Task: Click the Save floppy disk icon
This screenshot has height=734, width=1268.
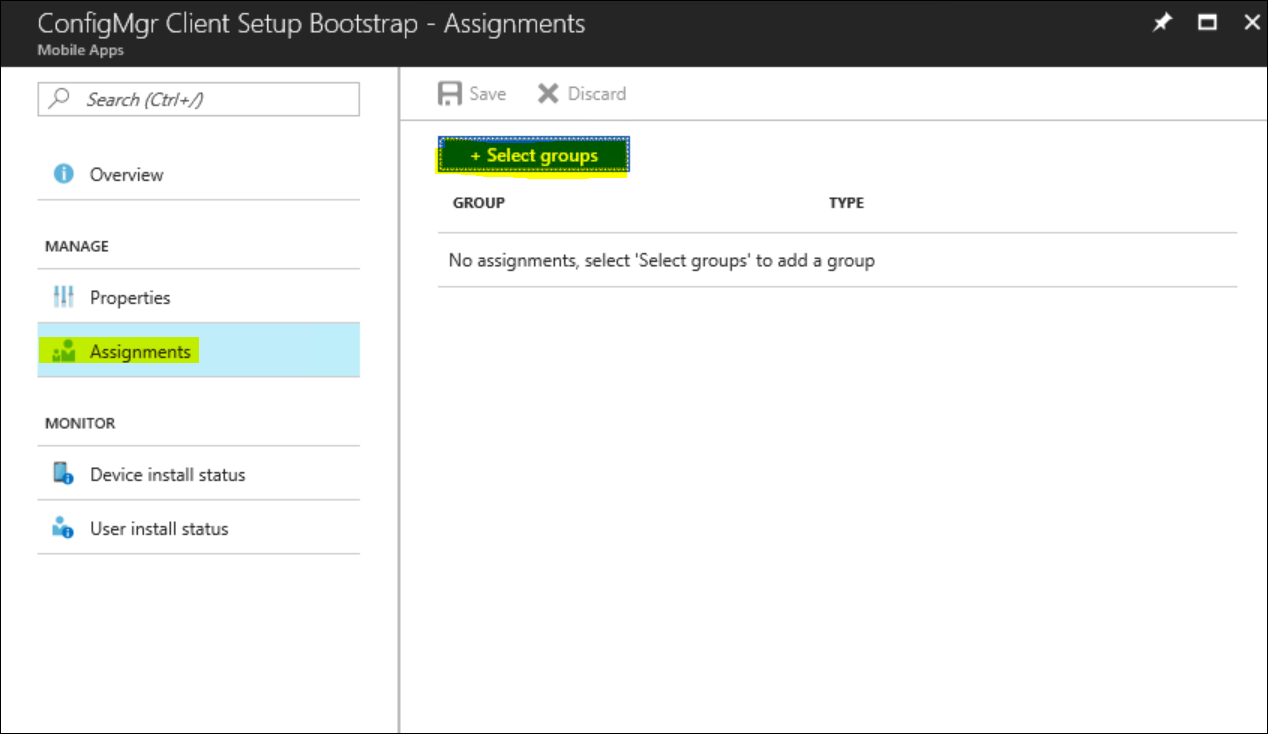Action: coord(450,94)
